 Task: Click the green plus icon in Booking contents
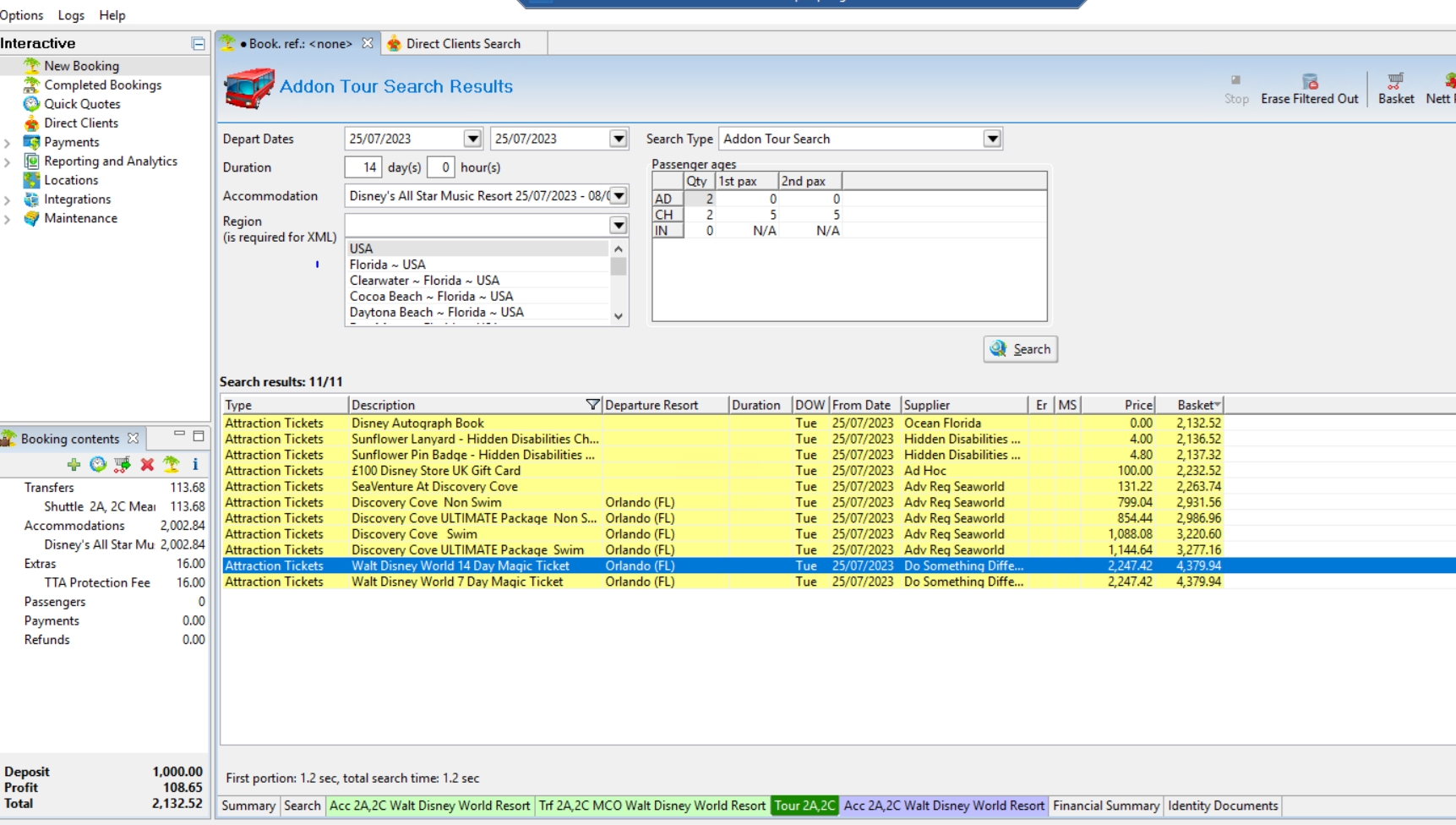pos(74,464)
